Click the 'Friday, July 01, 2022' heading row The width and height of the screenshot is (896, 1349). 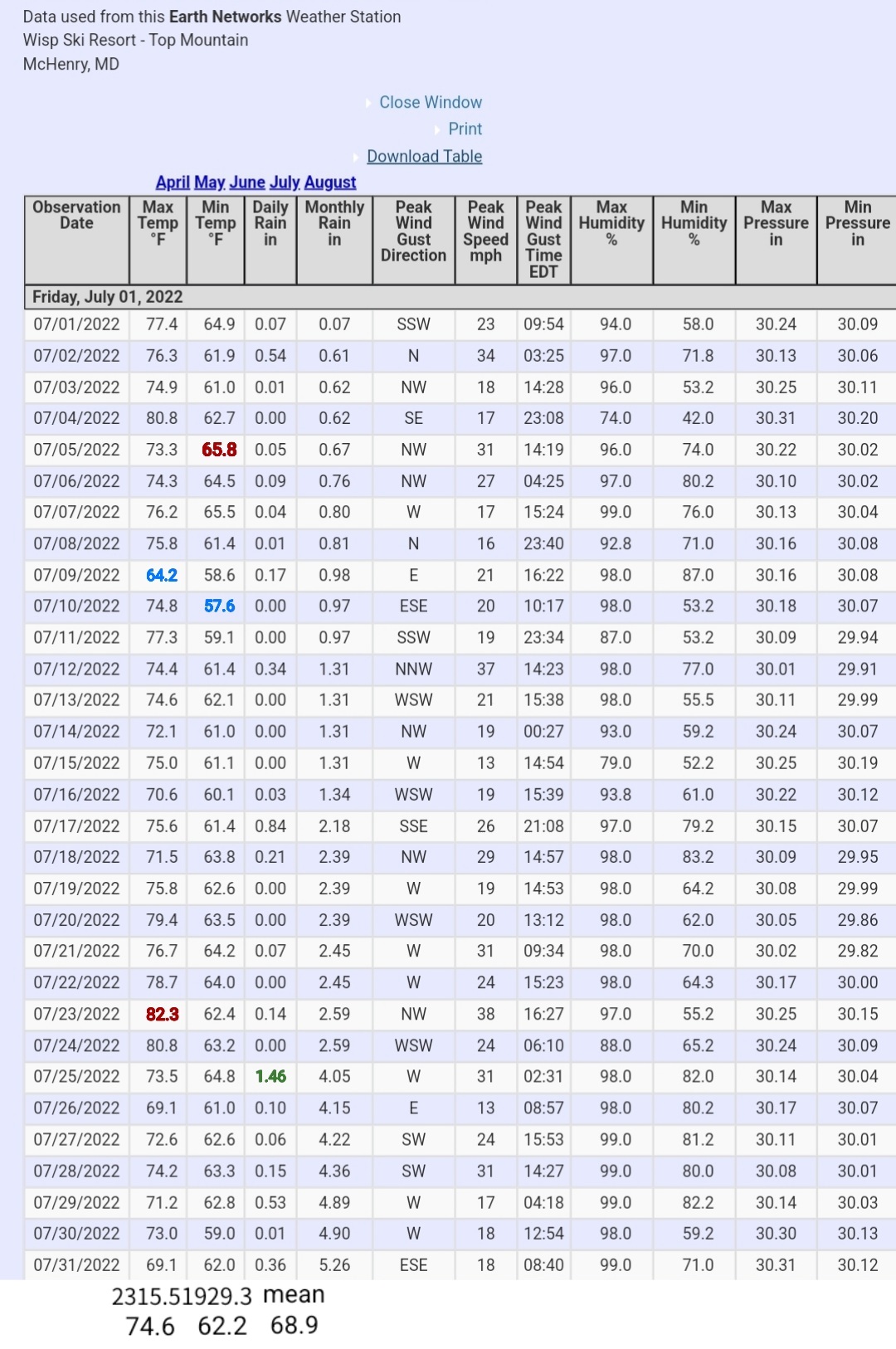click(x=460, y=297)
